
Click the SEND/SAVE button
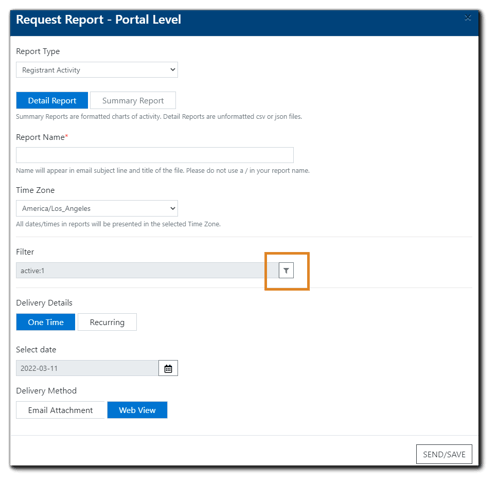(444, 454)
